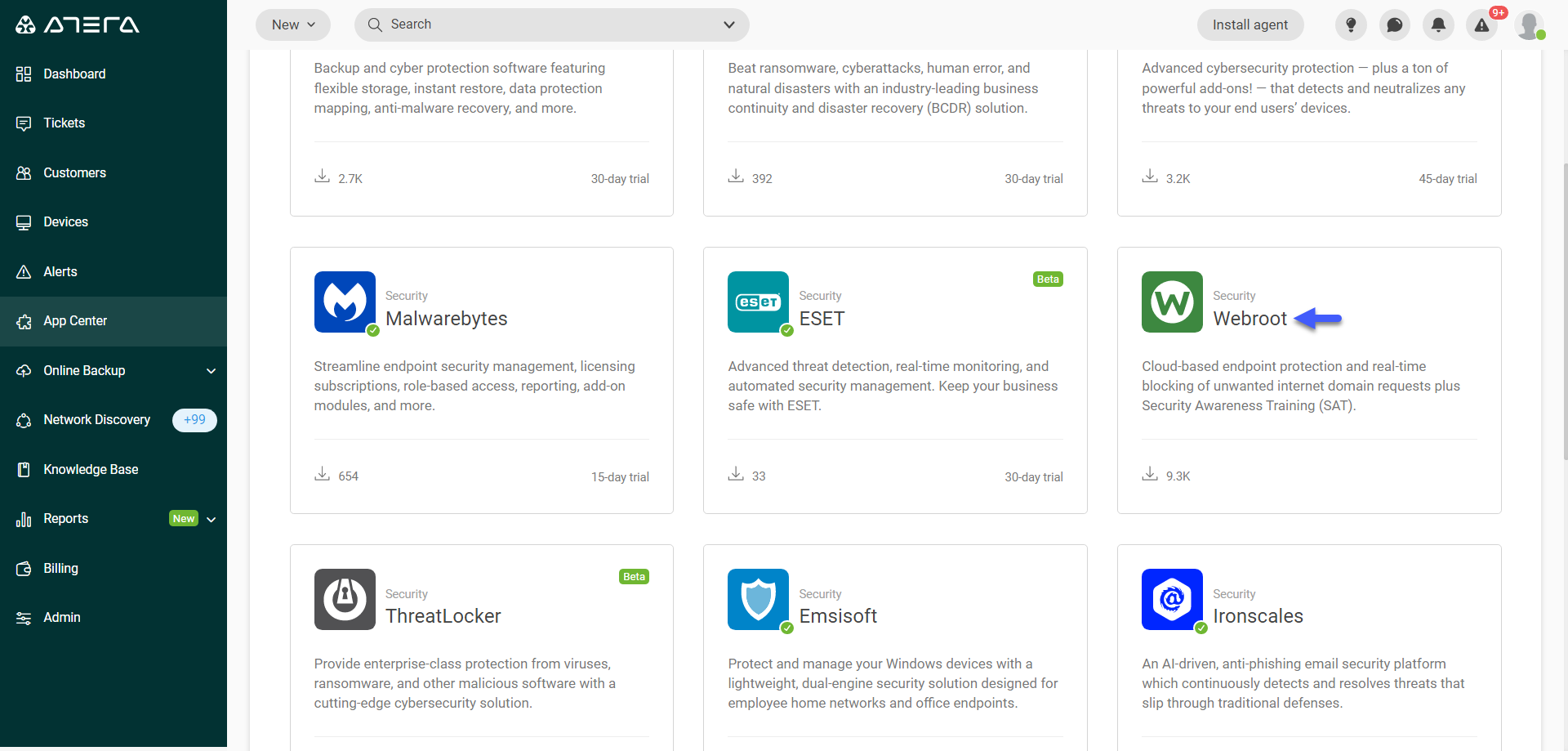
Task: Open the Malwarebytes app title
Action: click(x=447, y=319)
